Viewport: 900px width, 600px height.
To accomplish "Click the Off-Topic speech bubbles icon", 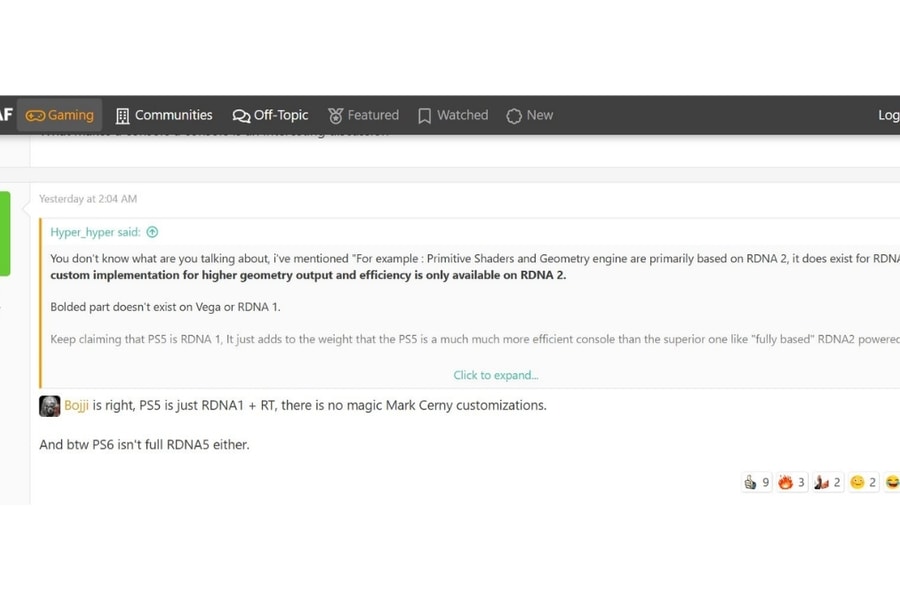I will click(x=241, y=116).
